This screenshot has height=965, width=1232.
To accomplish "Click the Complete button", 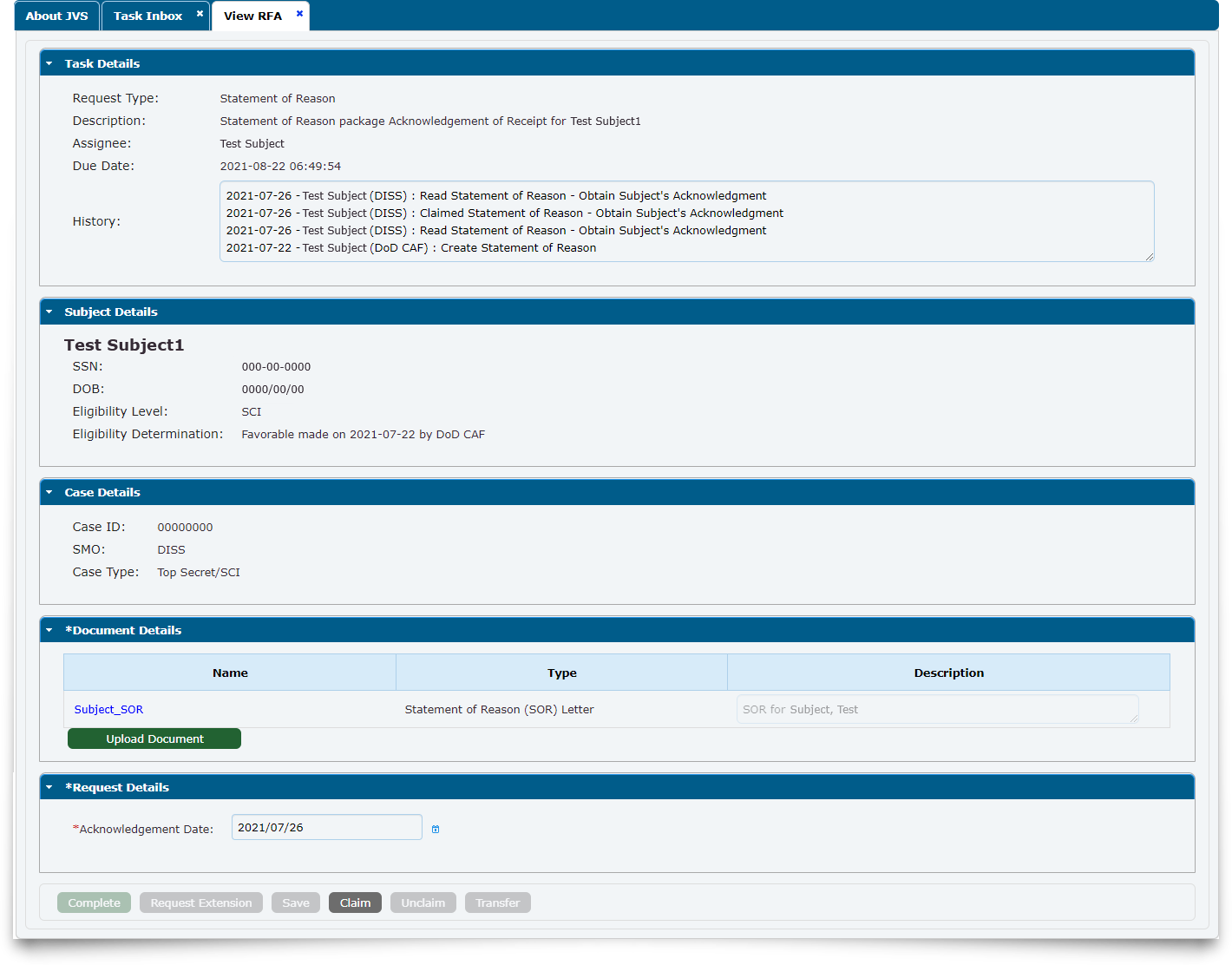I will (94, 903).
